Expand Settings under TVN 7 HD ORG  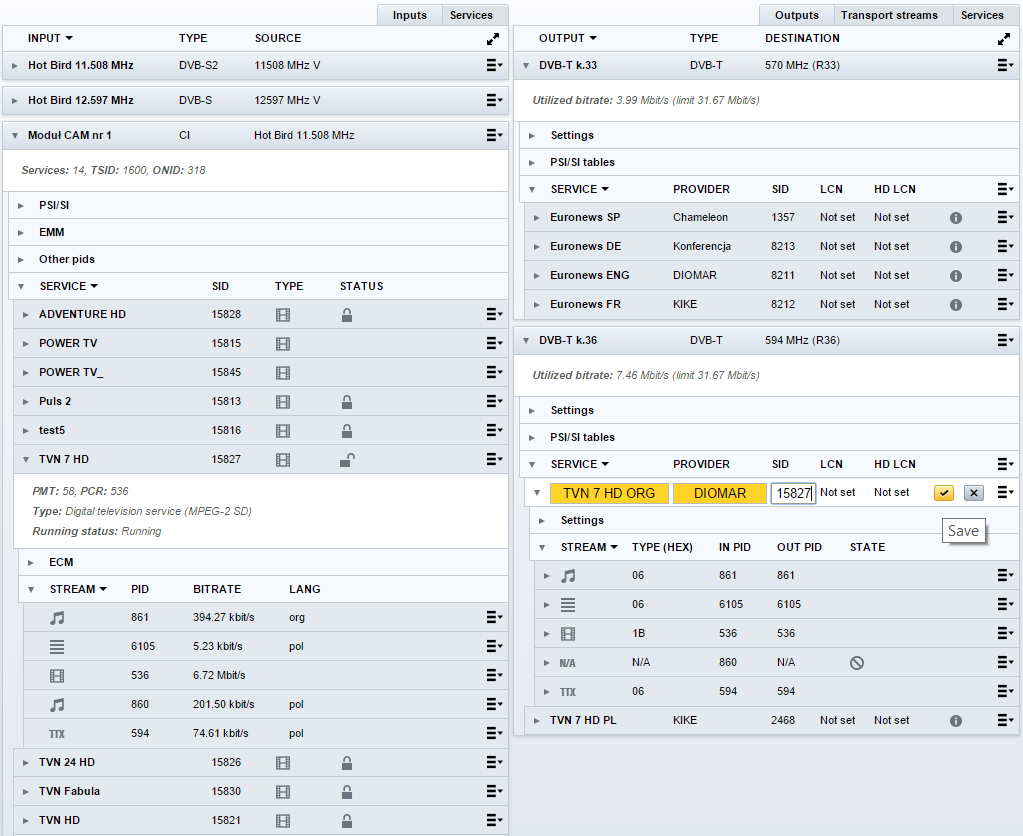click(x=542, y=521)
